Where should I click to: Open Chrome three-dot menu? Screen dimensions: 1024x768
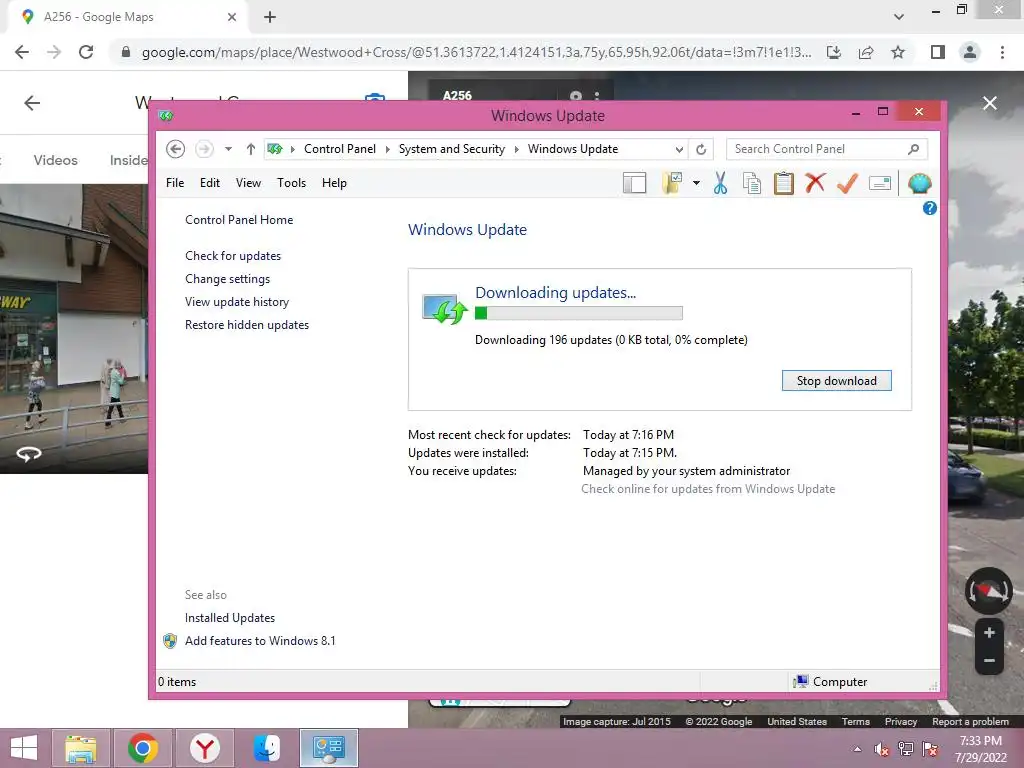[1002, 52]
